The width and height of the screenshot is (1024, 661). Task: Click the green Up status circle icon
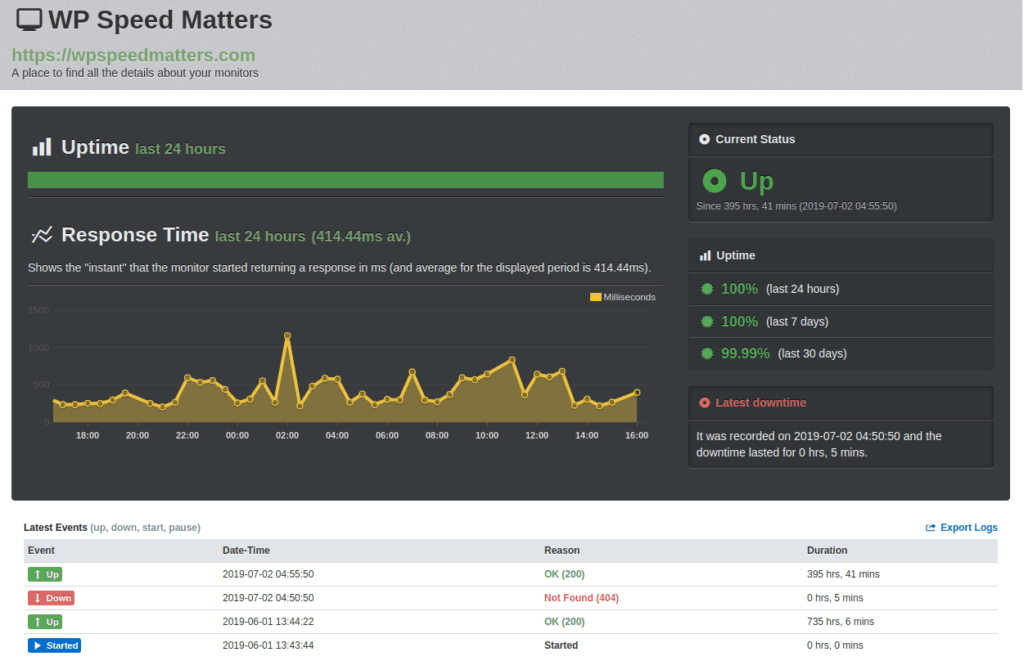pyautogui.click(x=714, y=181)
